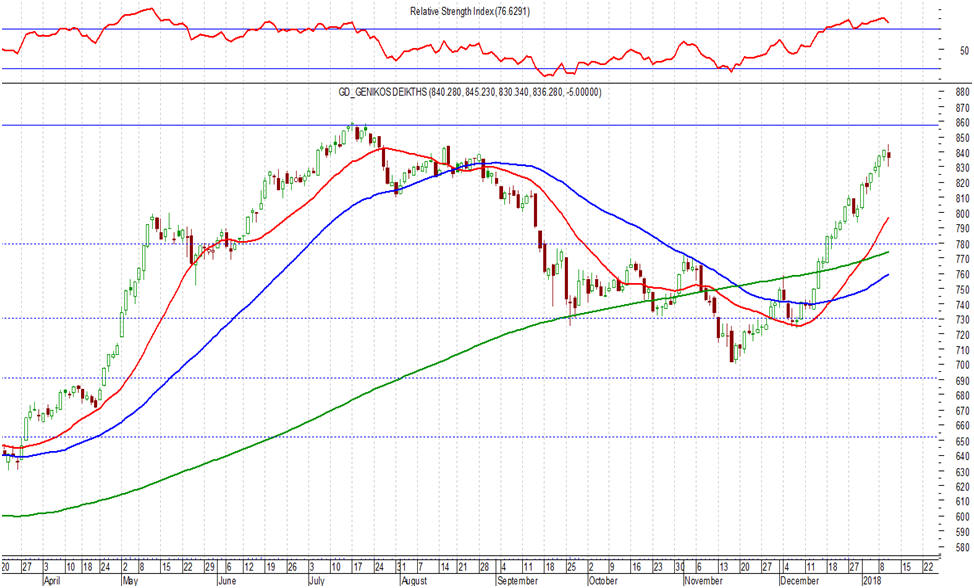Screen dimensions: 974x588
Task: Select the 2018 year label
Action: 870,581
